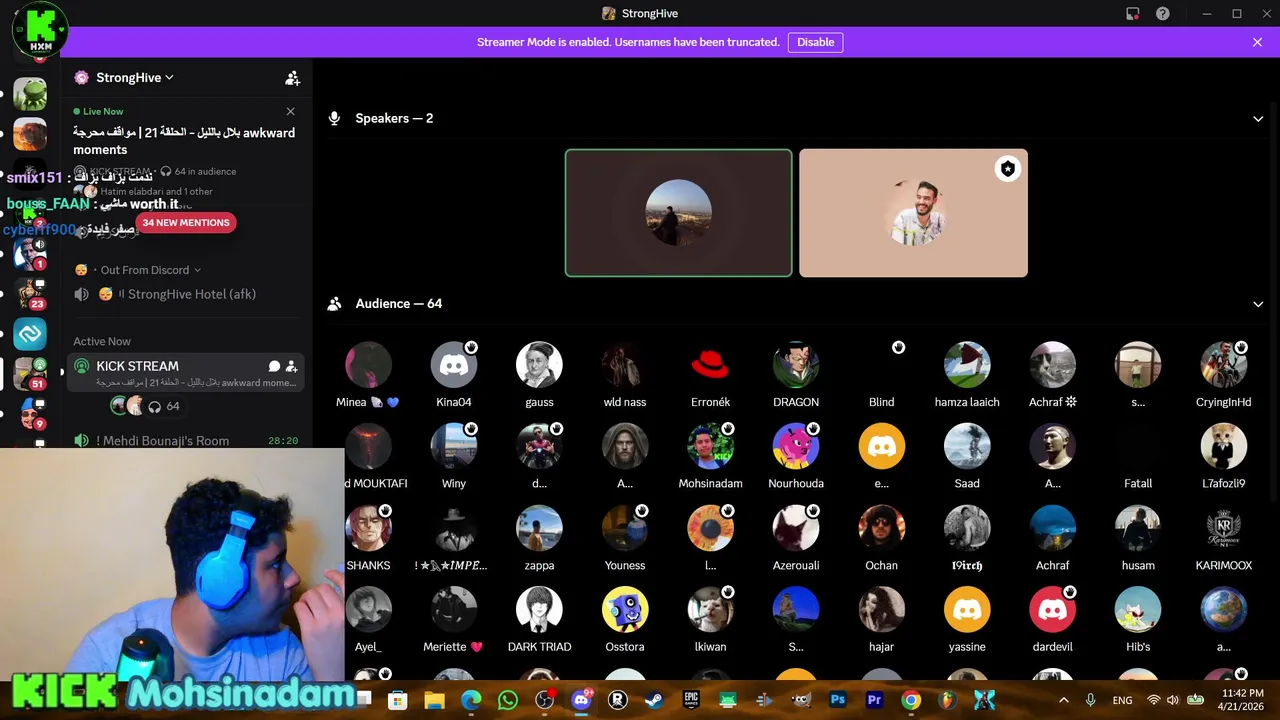
Task: Select the first speaker tile with green border
Action: pos(678,213)
